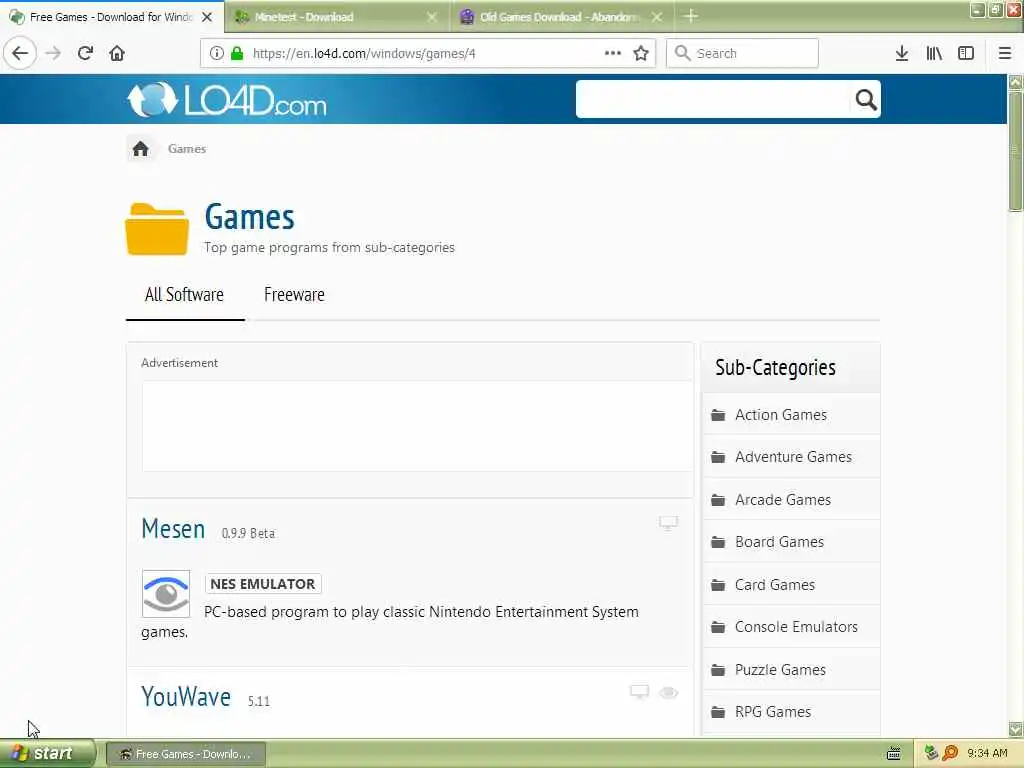Image resolution: width=1024 pixels, height=768 pixels.
Task: Click the magnifier tray icon
Action: [950, 753]
